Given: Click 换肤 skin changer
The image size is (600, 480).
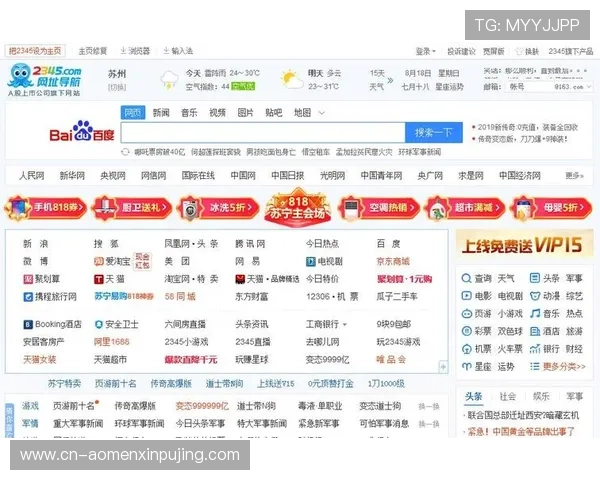Looking at the screenshot, I should [528, 51].
